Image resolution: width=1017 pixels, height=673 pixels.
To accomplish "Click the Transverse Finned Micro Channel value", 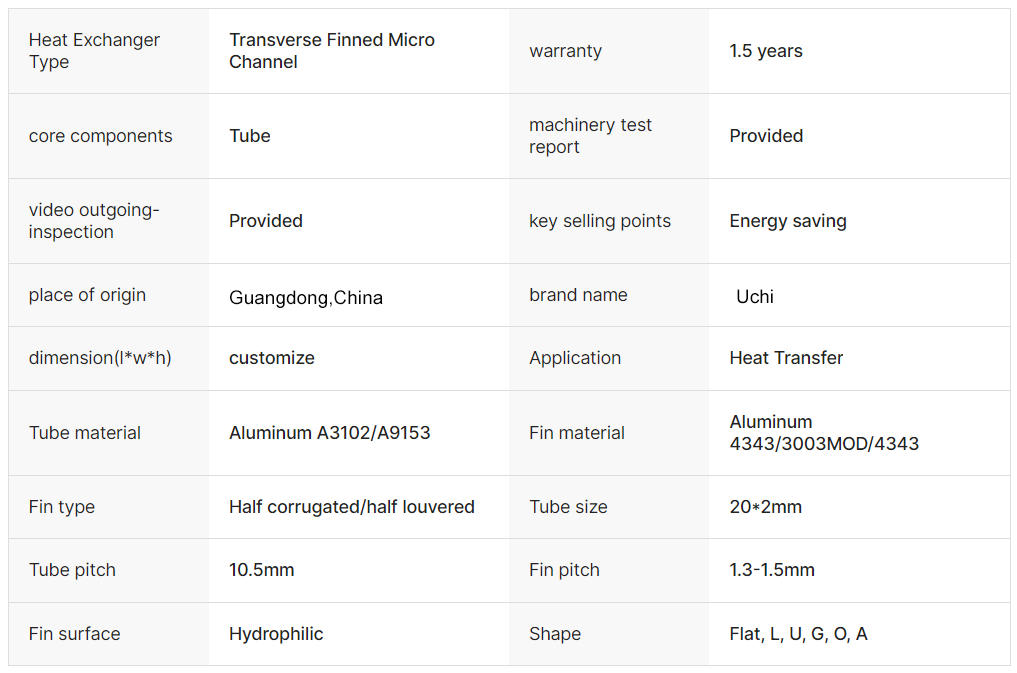I will [x=331, y=51].
